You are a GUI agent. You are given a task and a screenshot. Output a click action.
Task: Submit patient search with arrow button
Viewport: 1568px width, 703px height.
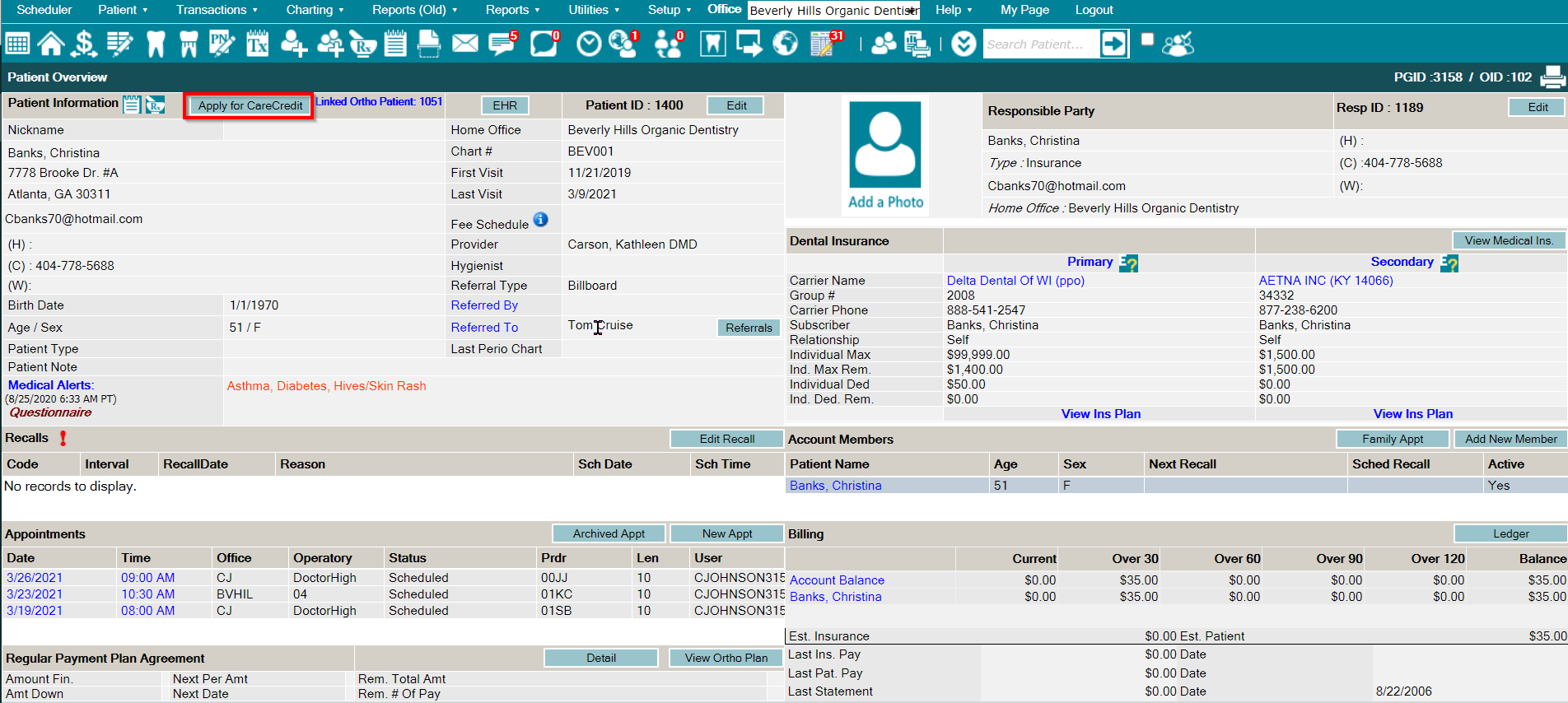pyautogui.click(x=1113, y=44)
